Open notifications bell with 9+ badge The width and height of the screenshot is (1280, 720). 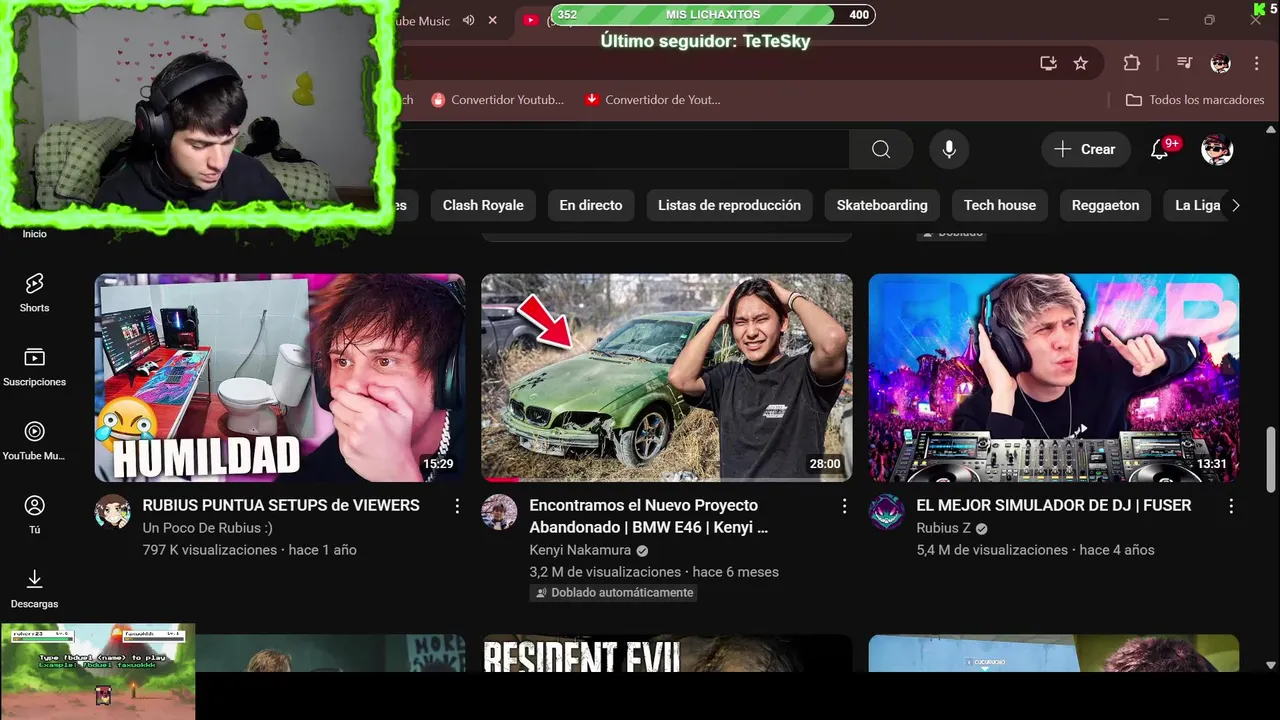pos(1159,149)
